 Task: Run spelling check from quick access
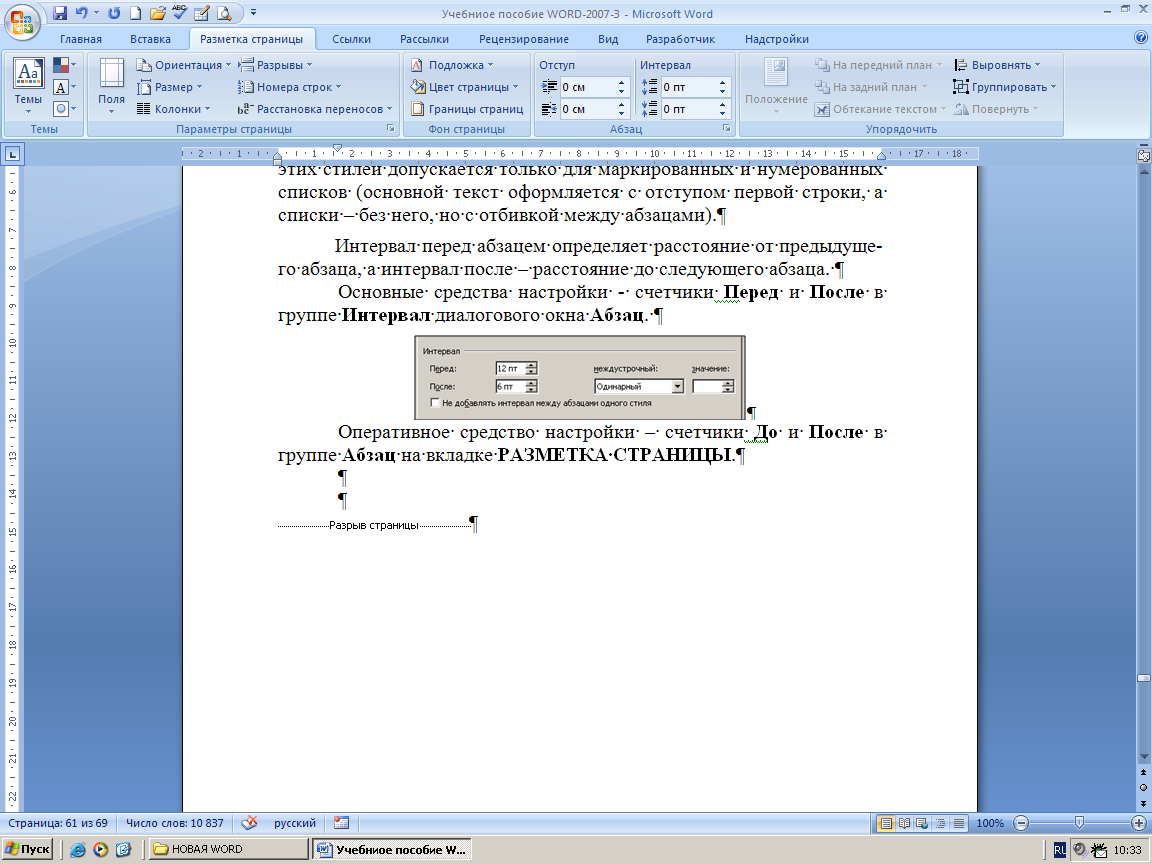[x=179, y=12]
